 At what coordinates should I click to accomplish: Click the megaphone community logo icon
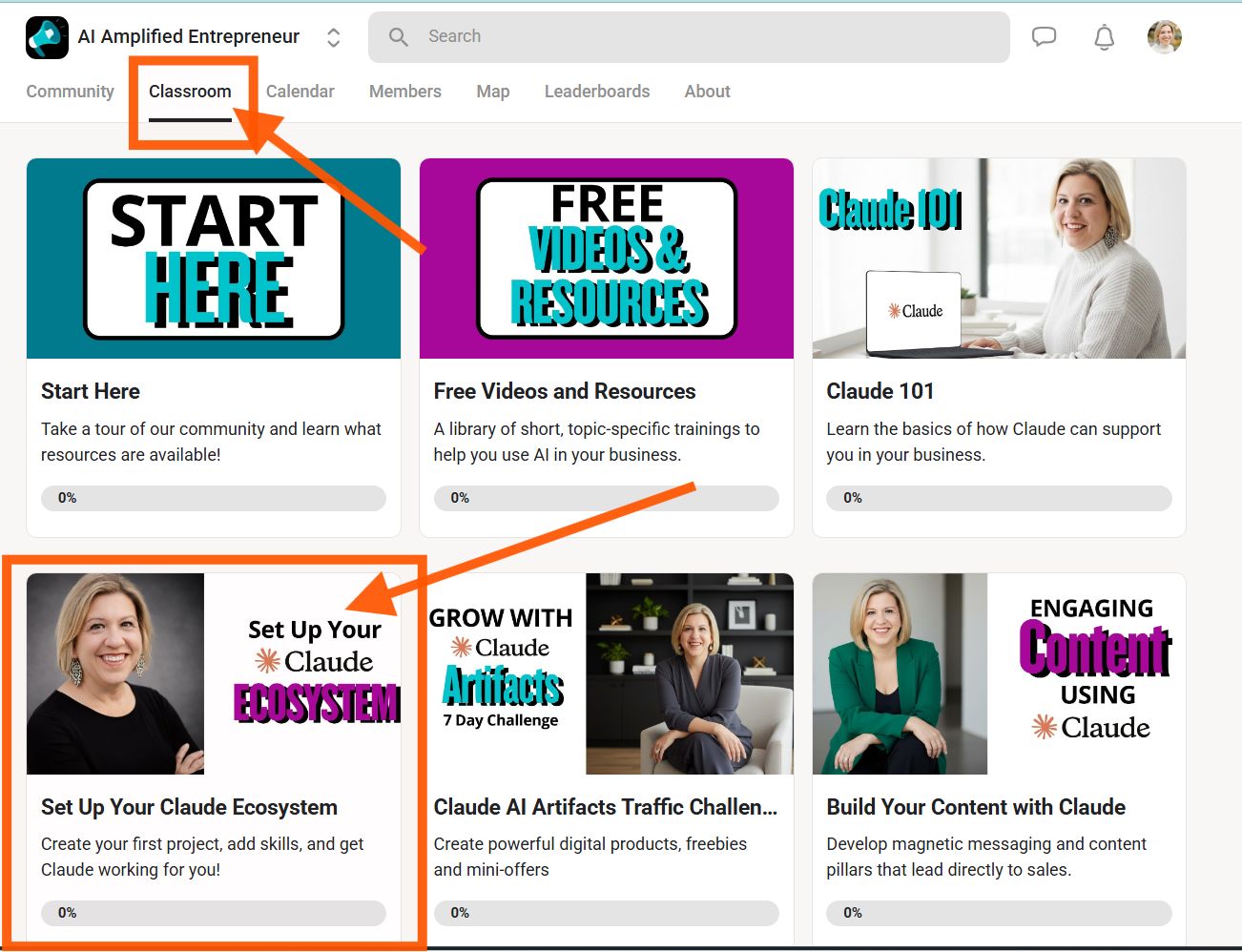coord(47,37)
